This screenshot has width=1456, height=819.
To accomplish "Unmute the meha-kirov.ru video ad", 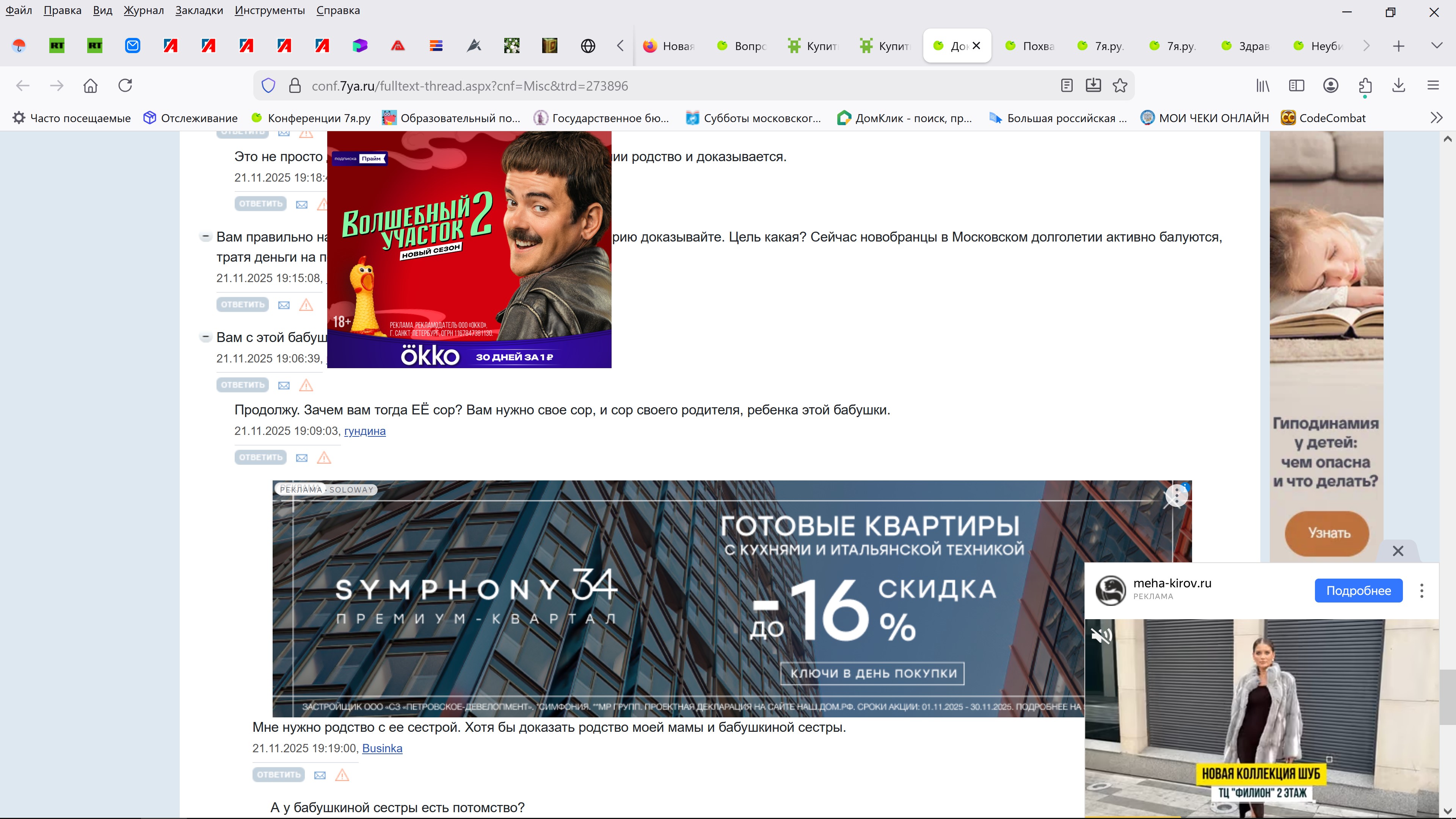I will (1101, 636).
